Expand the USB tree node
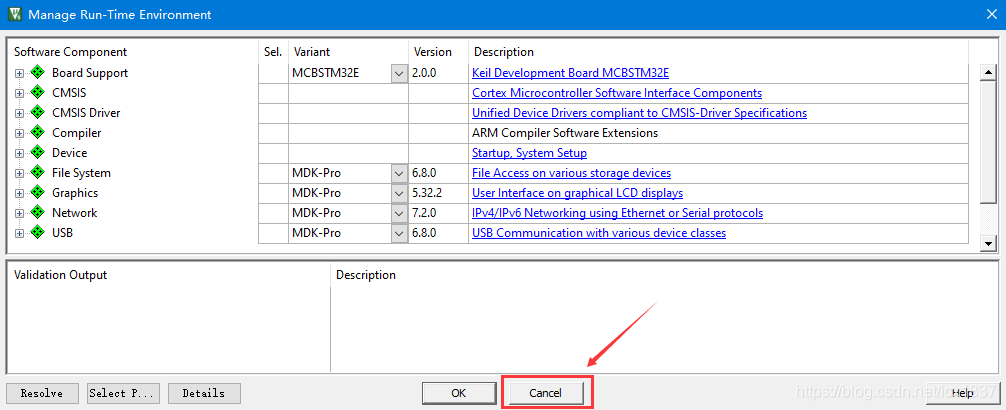Viewport: 1006px width, 410px height. coord(19,233)
